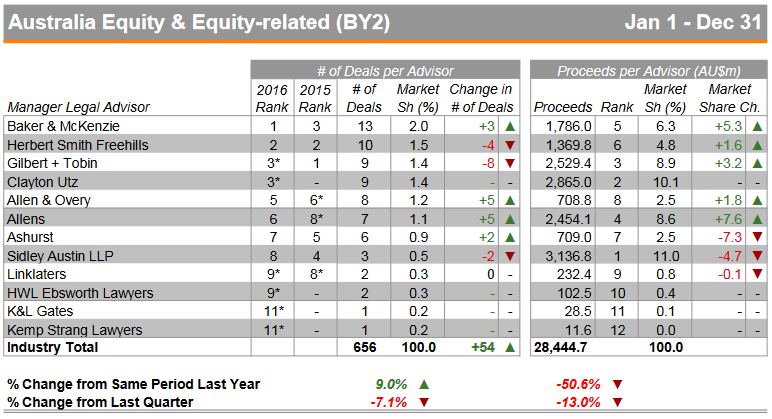
Task: Click the 9.0% yearly change value
Action: click(391, 385)
